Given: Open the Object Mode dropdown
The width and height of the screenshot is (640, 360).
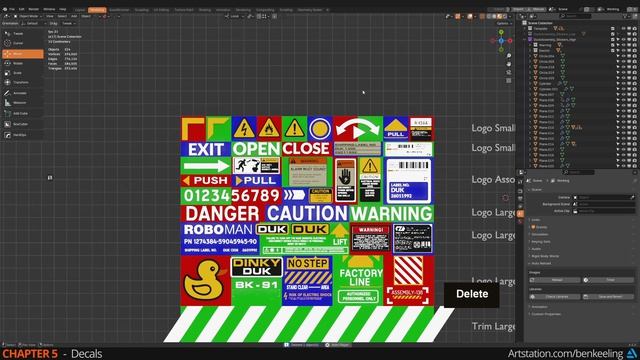Looking at the screenshot, I should (28, 16).
